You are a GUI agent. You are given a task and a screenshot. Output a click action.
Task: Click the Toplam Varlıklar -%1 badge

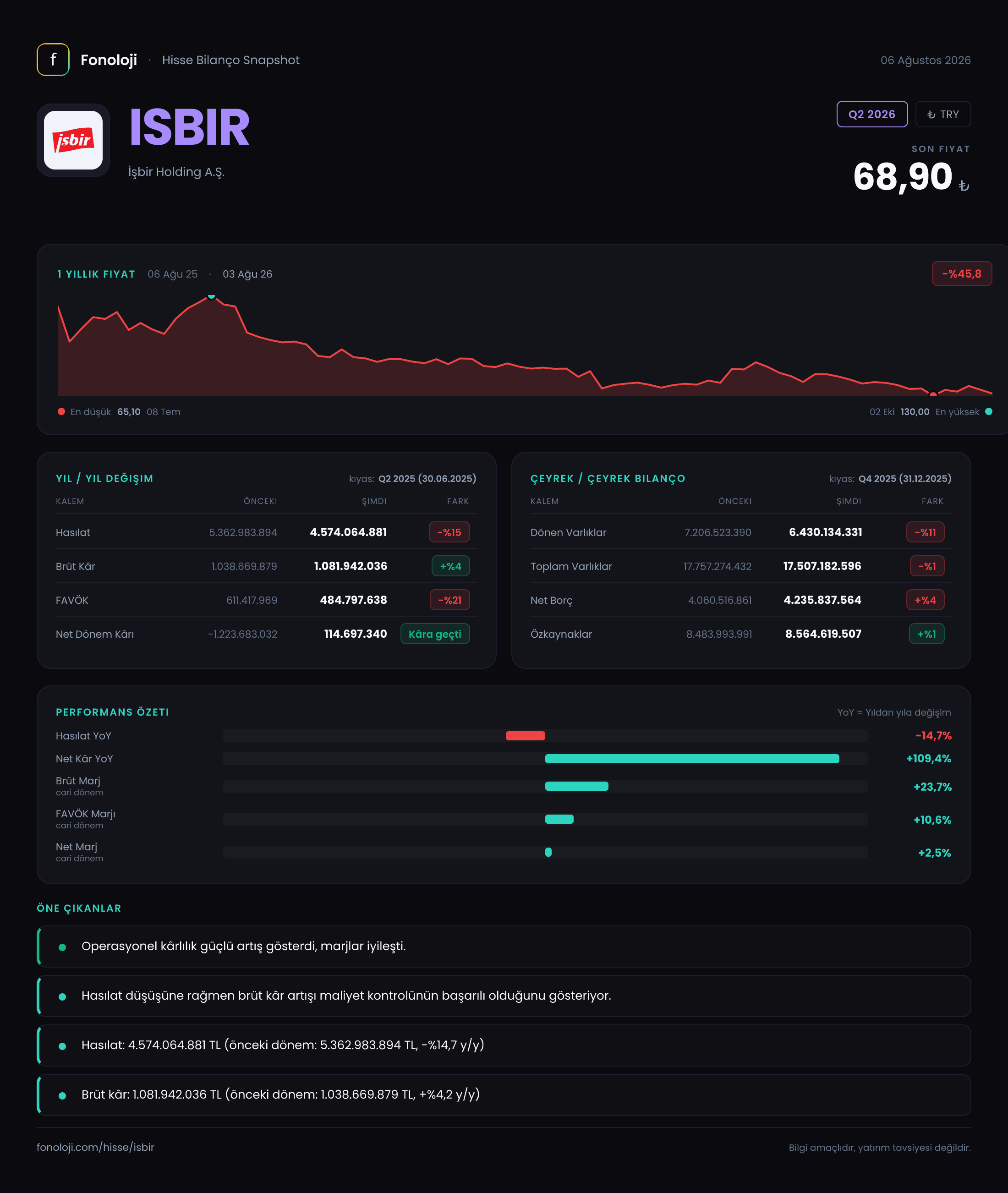pos(927,566)
